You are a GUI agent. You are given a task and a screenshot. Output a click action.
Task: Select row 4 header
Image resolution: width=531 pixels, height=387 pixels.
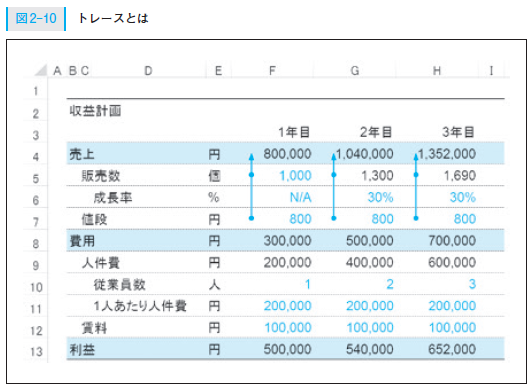(x=36, y=157)
